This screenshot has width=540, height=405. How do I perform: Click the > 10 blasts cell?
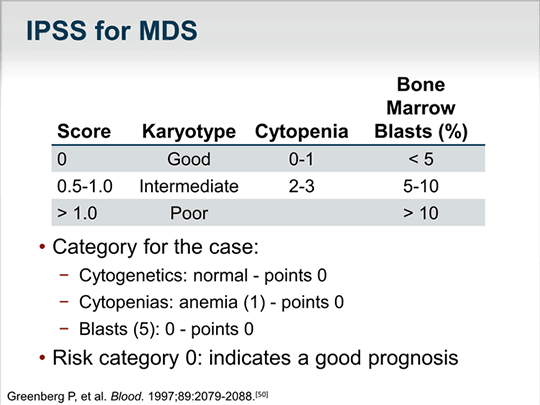tap(421, 213)
